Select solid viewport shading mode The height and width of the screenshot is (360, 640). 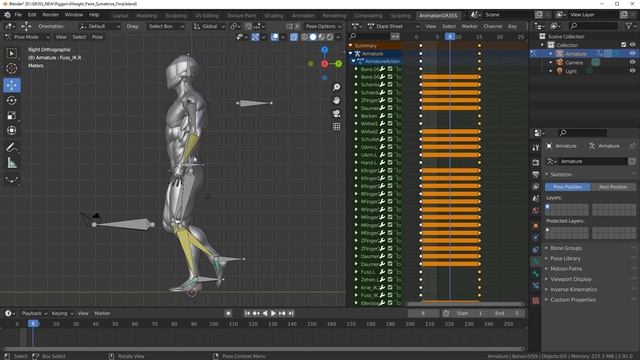click(x=313, y=37)
